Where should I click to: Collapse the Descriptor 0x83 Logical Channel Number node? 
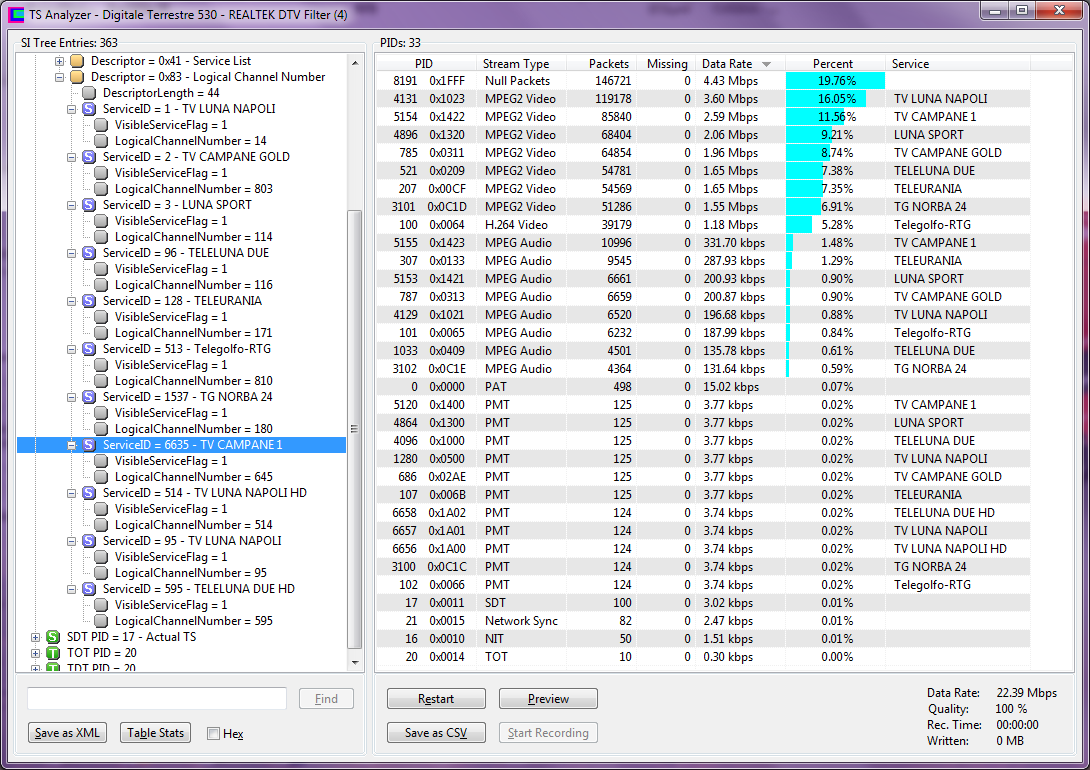[60, 77]
